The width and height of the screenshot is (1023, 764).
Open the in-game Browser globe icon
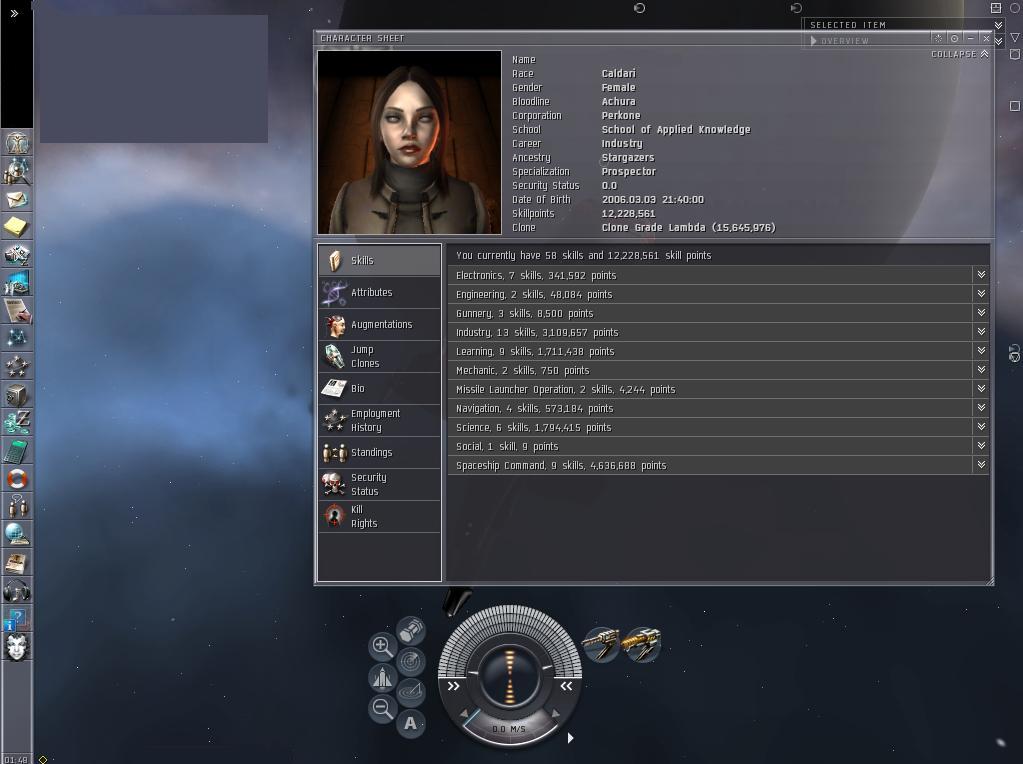[17, 534]
